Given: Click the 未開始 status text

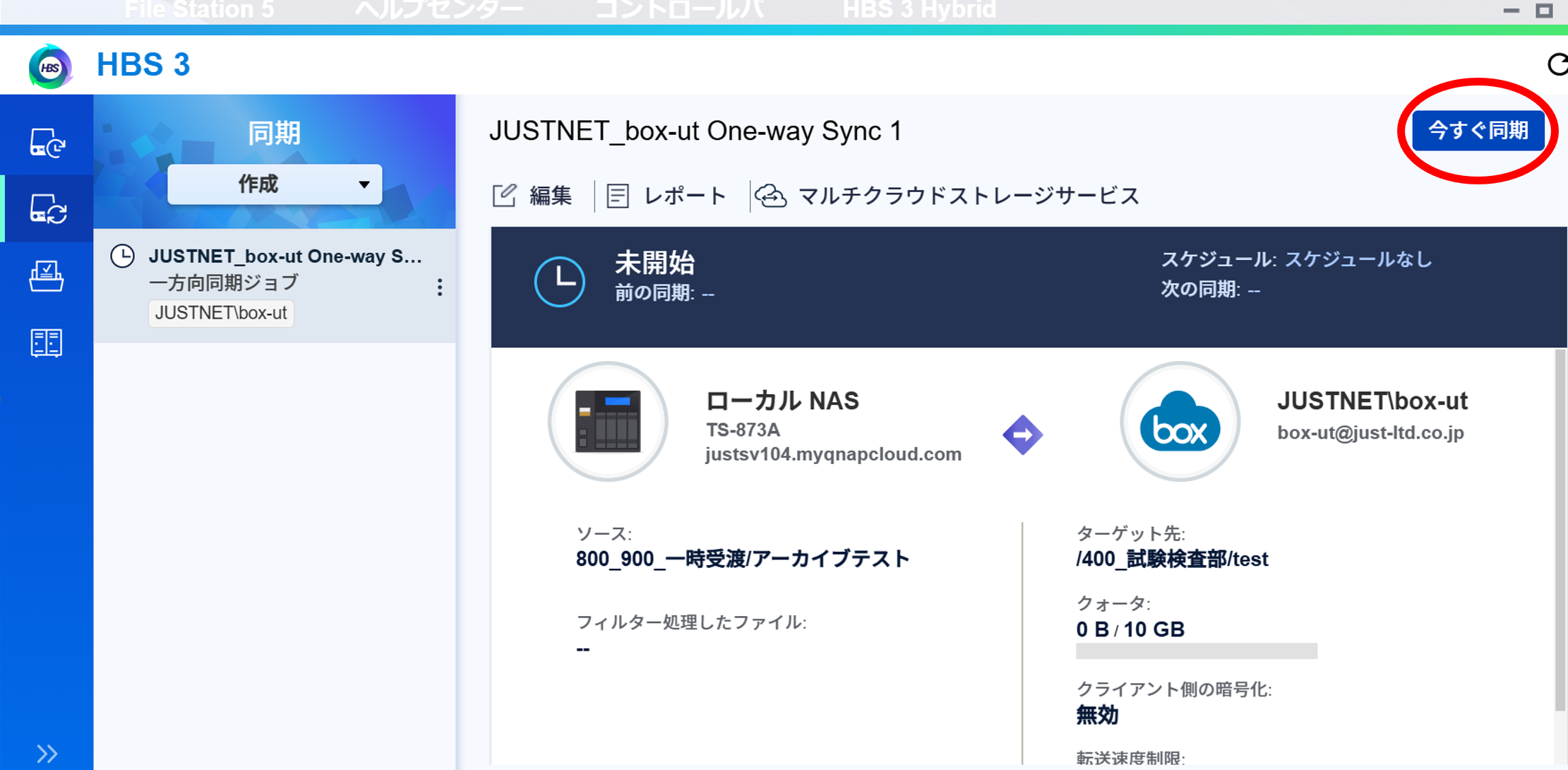Looking at the screenshot, I should coord(655,263).
